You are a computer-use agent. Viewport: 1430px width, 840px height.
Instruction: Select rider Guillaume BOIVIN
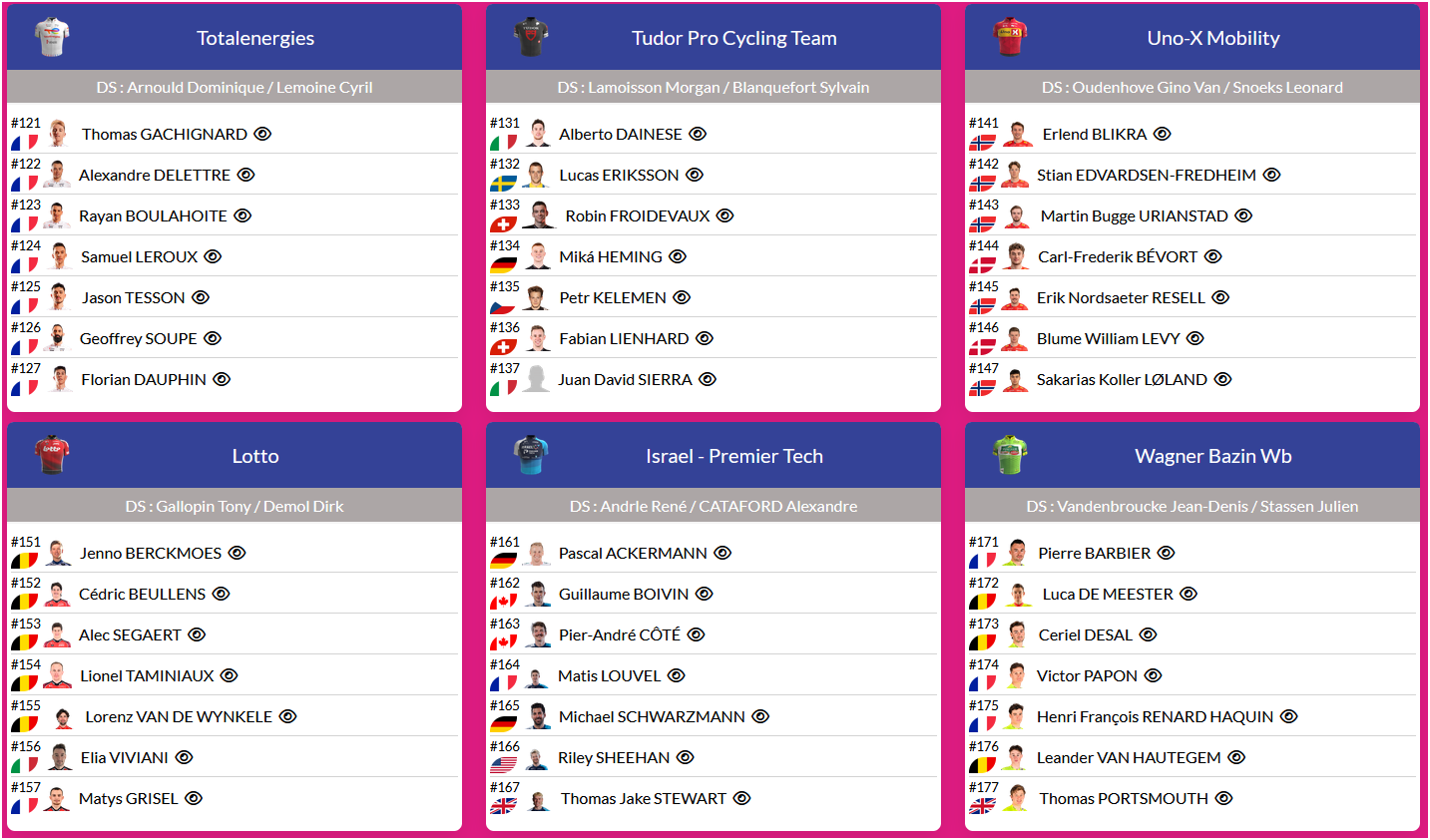point(623,594)
